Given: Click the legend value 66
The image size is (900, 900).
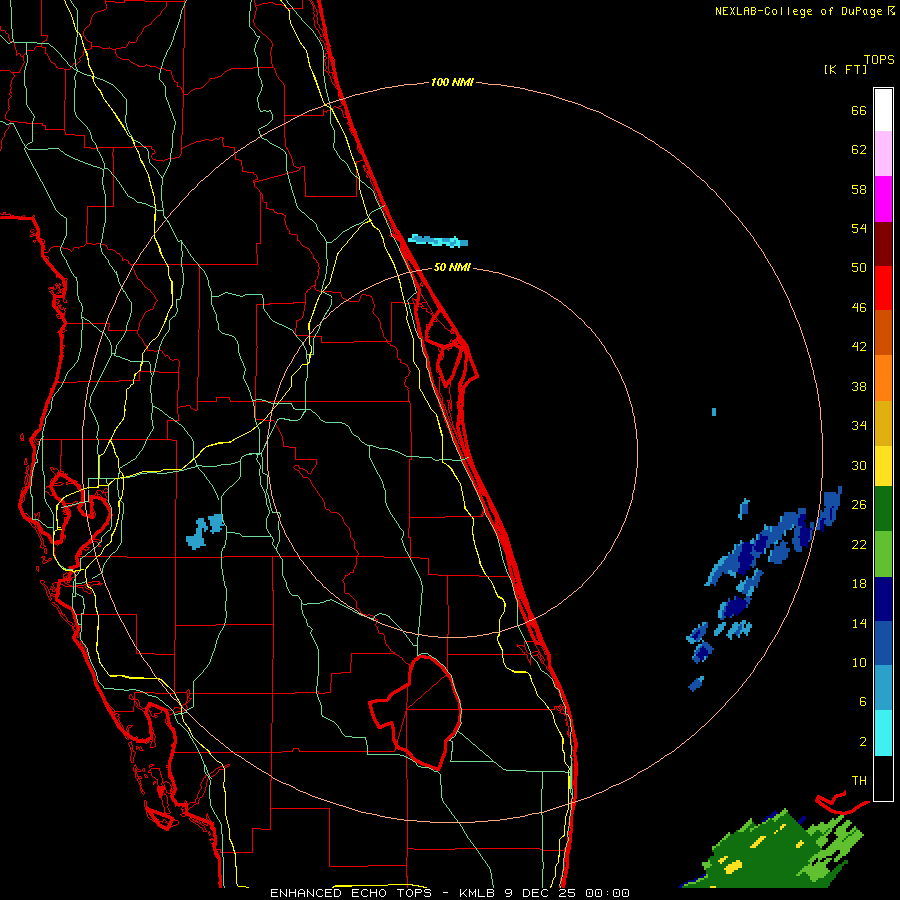Looking at the screenshot, I should tap(859, 110).
